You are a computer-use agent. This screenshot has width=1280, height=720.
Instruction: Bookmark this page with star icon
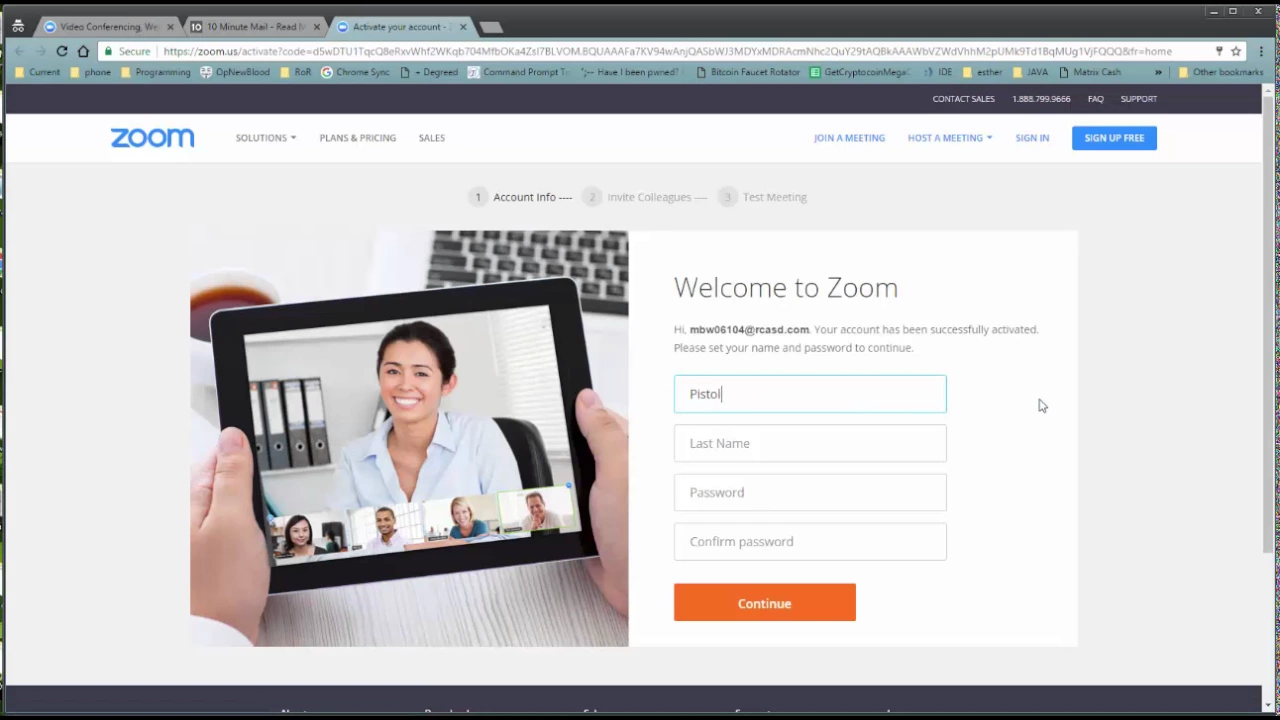[x=1236, y=51]
